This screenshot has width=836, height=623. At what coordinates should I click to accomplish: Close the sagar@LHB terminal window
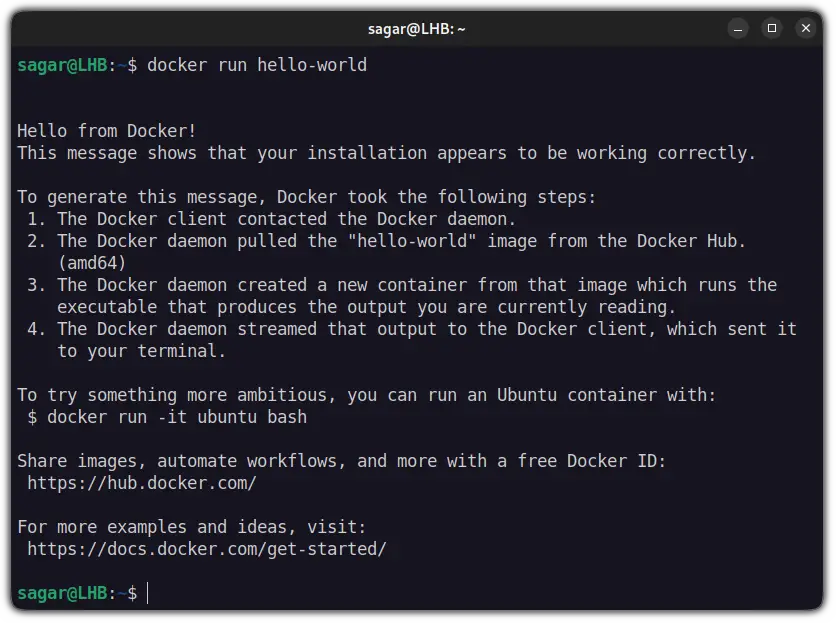click(806, 28)
